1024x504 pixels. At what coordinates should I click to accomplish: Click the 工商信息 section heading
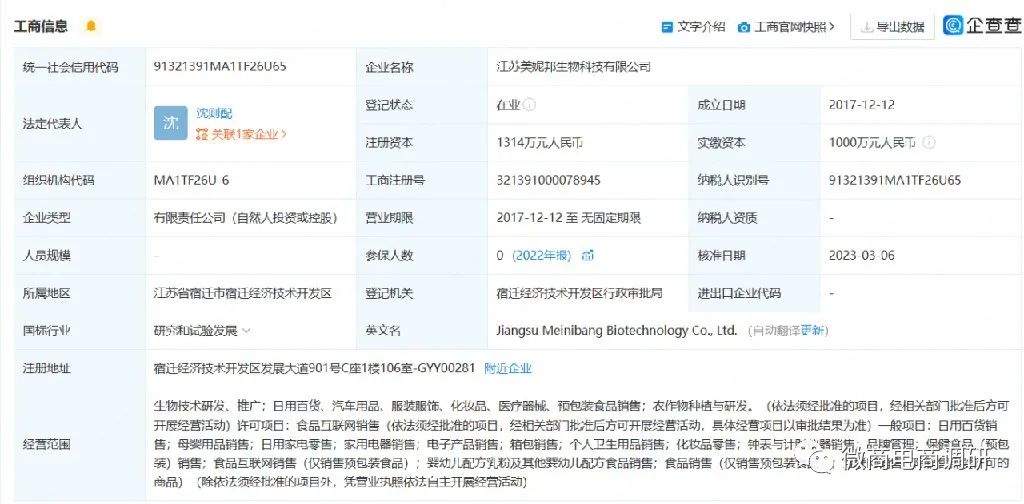click(x=40, y=27)
